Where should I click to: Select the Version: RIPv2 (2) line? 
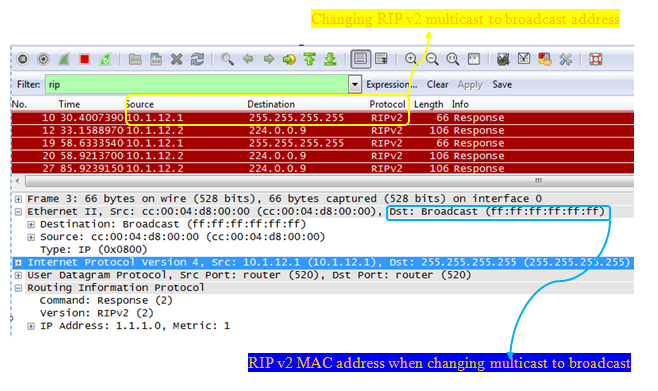[97, 313]
